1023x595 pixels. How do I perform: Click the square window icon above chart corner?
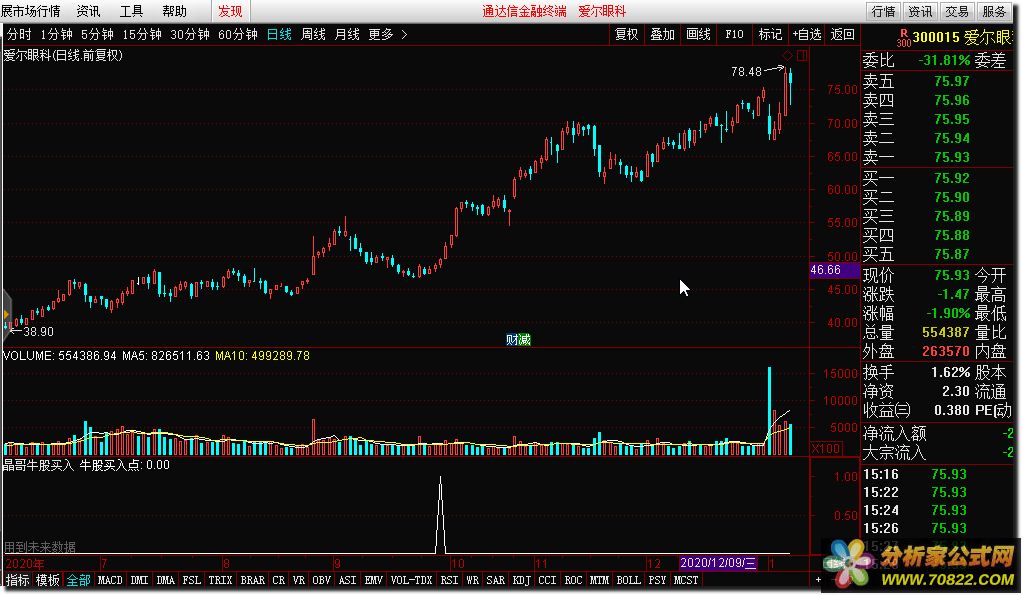802,55
